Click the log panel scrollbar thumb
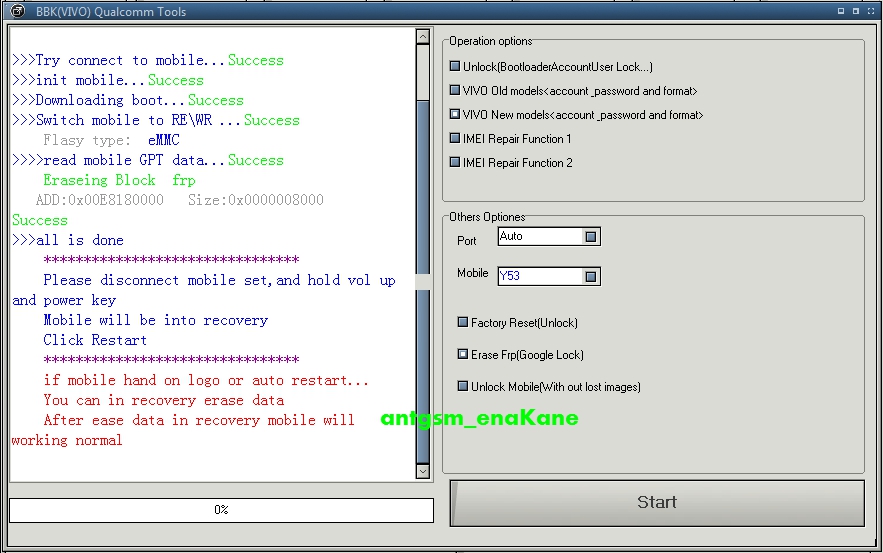 point(423,282)
